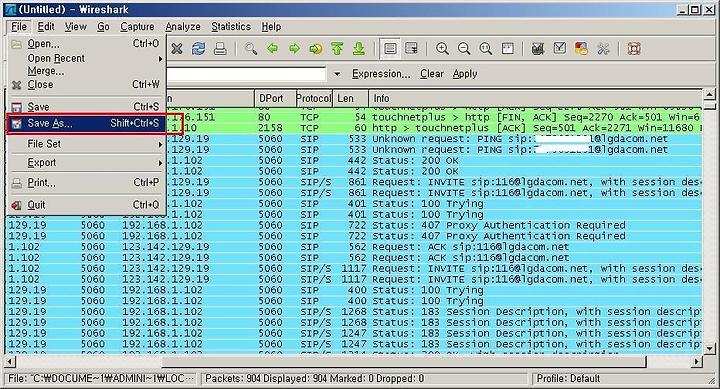Image resolution: width=720 pixels, height=389 pixels.
Task: Go forward in packet history
Action: click(294, 48)
